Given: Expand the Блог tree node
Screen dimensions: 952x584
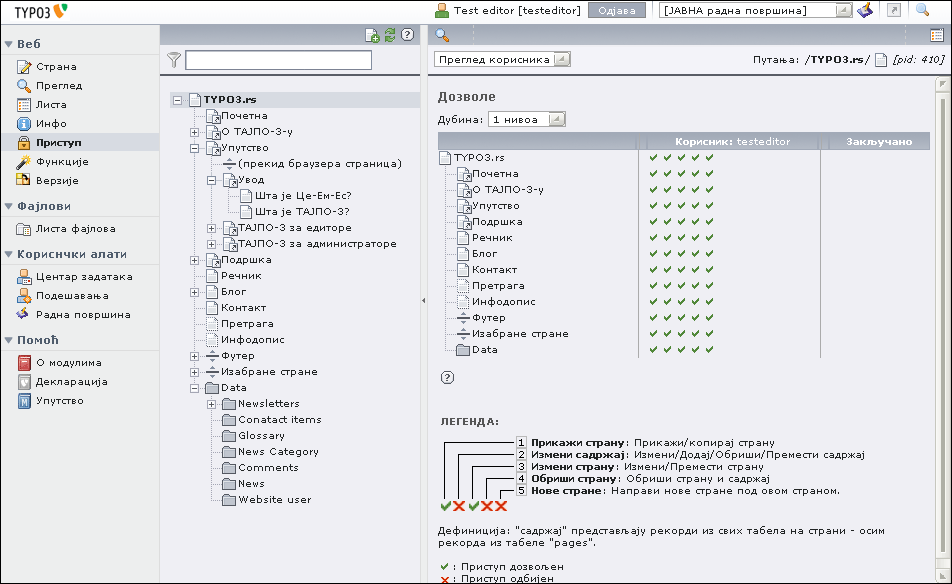Looking at the screenshot, I should click(194, 293).
